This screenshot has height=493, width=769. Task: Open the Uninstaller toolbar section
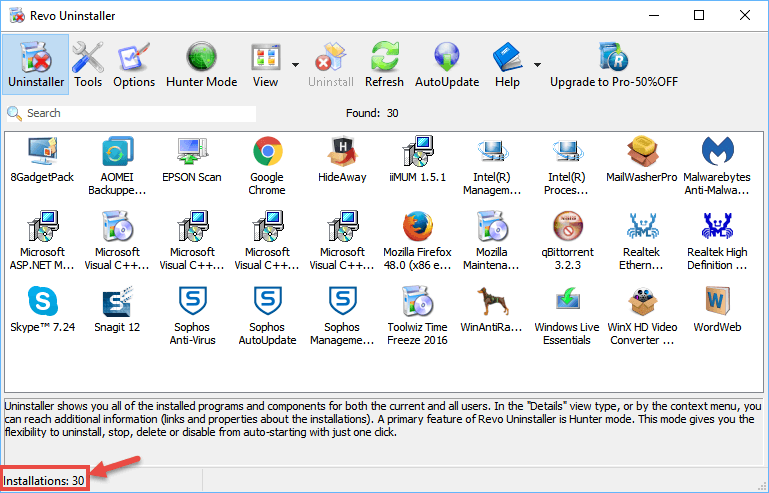click(x=36, y=64)
